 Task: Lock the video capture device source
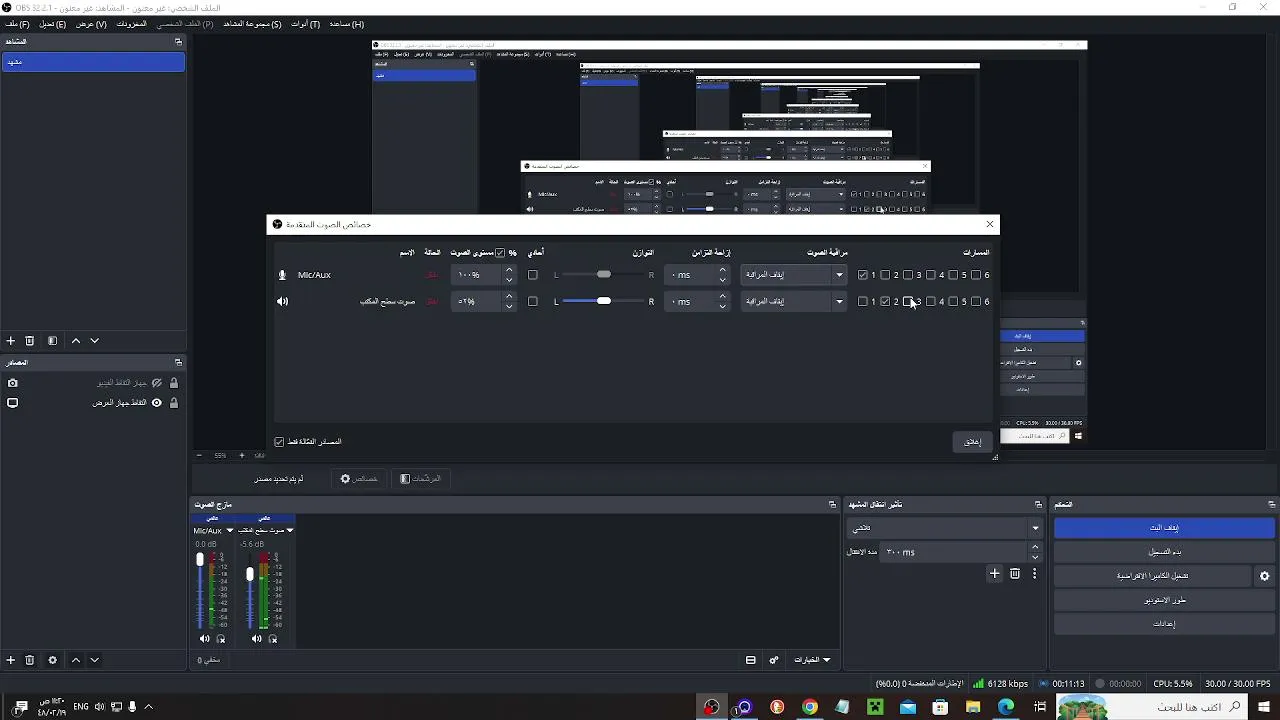174,383
